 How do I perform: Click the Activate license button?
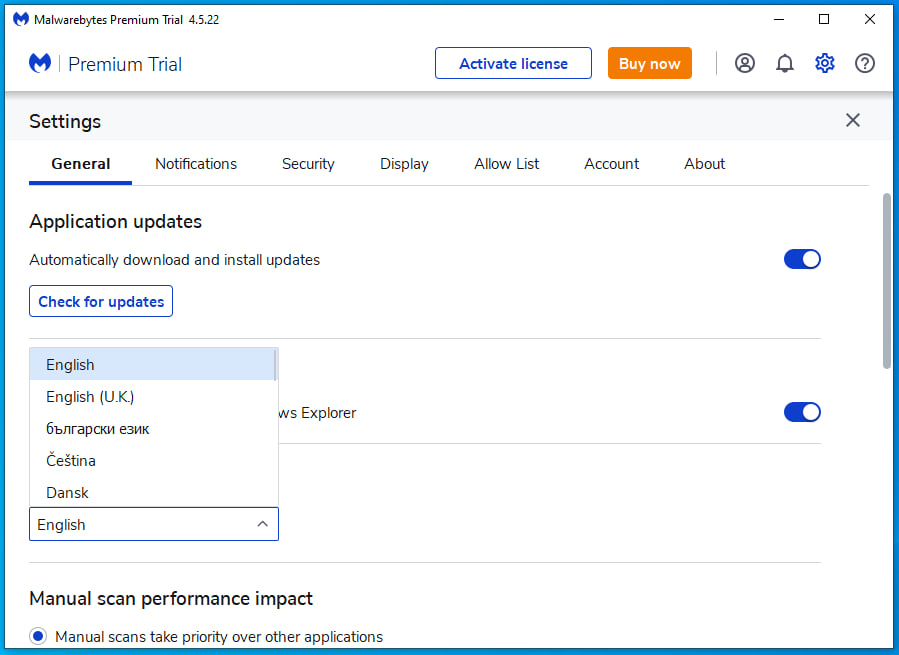click(x=513, y=63)
